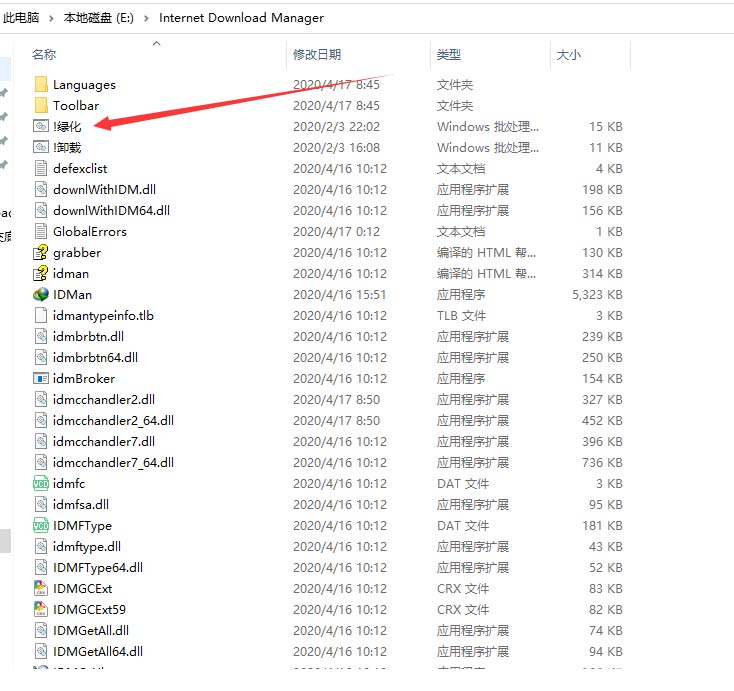Click the IDMGCExt59 CRX file icon
734x691 pixels.
[x=41, y=609]
